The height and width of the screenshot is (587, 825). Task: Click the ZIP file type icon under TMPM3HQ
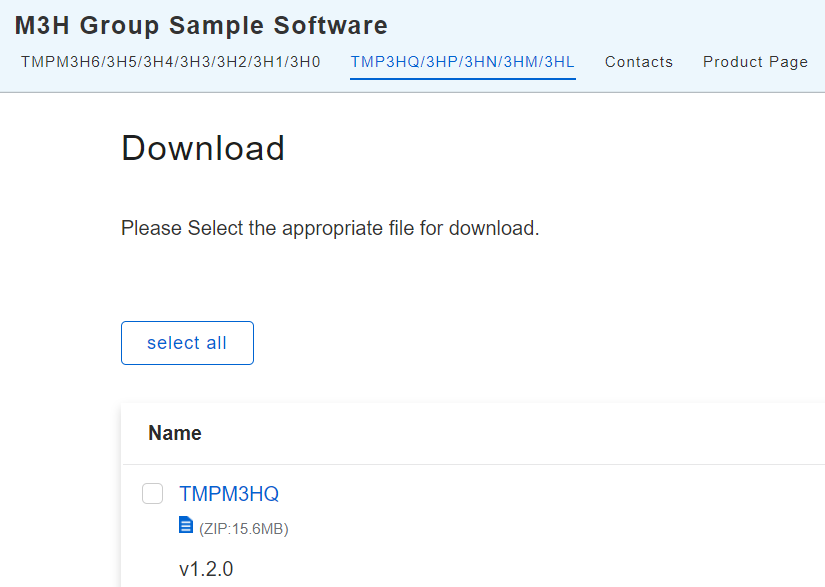coord(185,525)
